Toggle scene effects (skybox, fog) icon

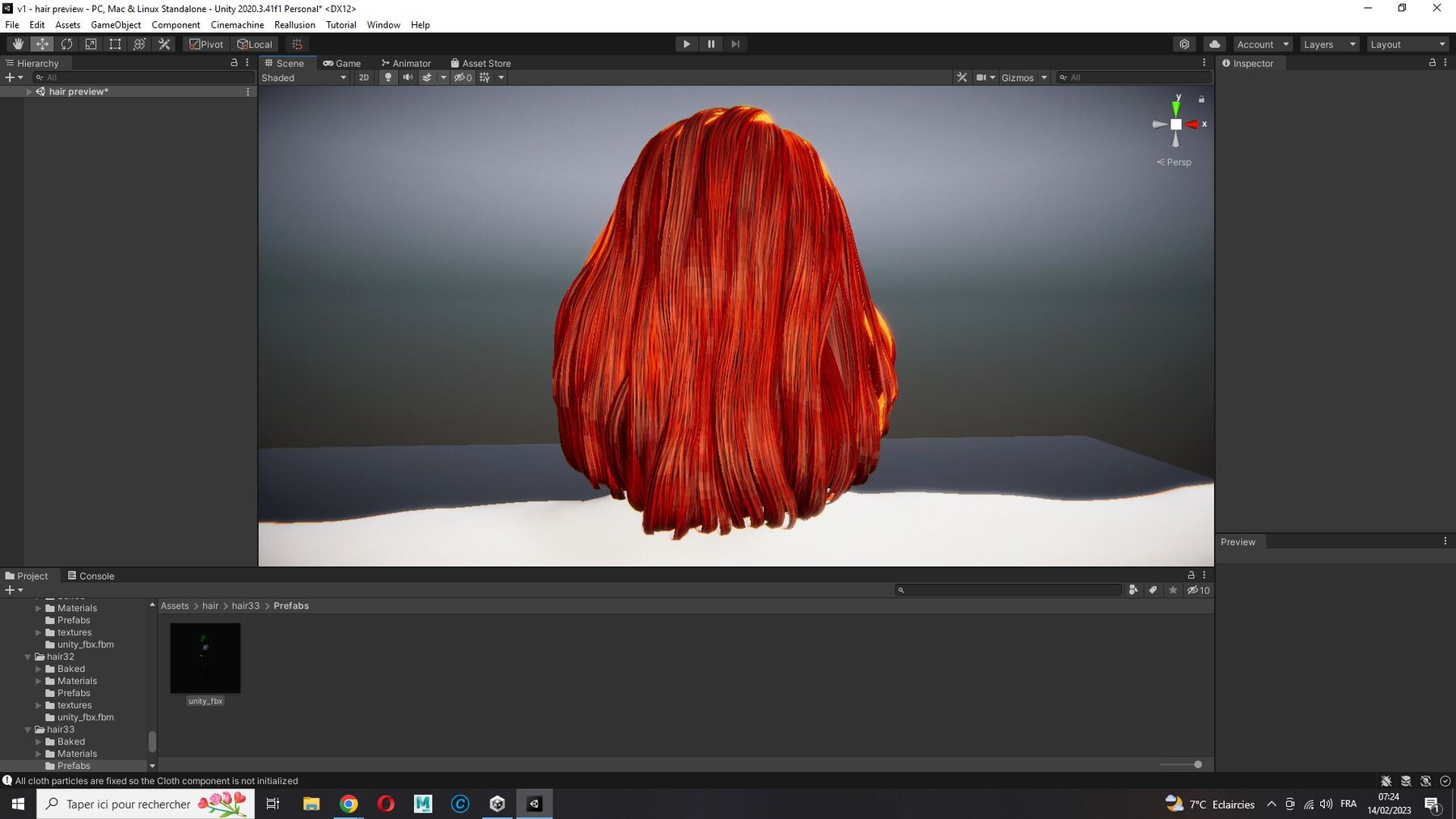(427, 78)
